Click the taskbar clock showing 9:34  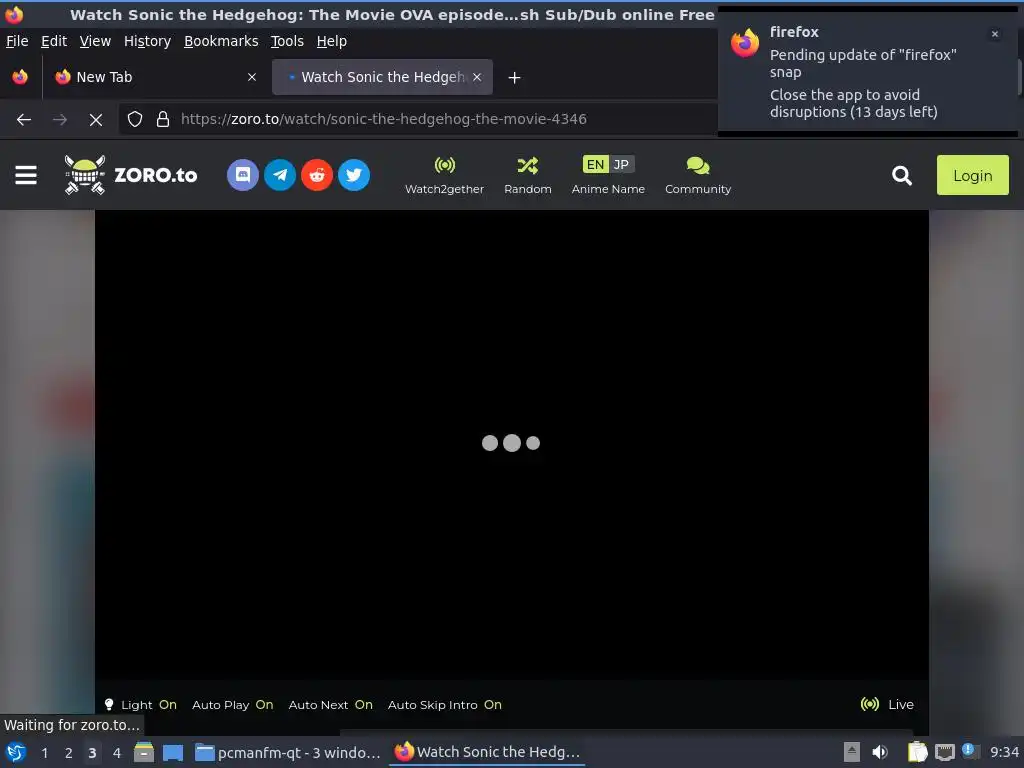1004,752
